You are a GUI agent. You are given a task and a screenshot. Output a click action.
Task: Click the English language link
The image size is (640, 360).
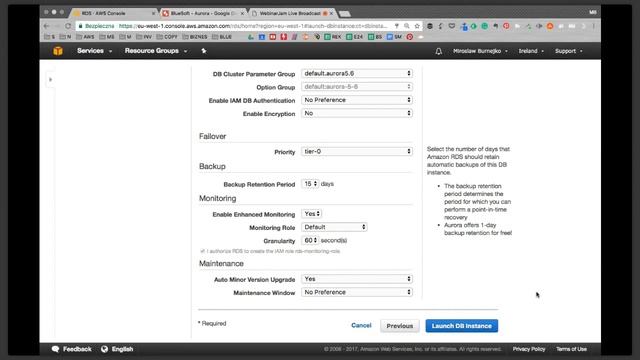click(122, 349)
